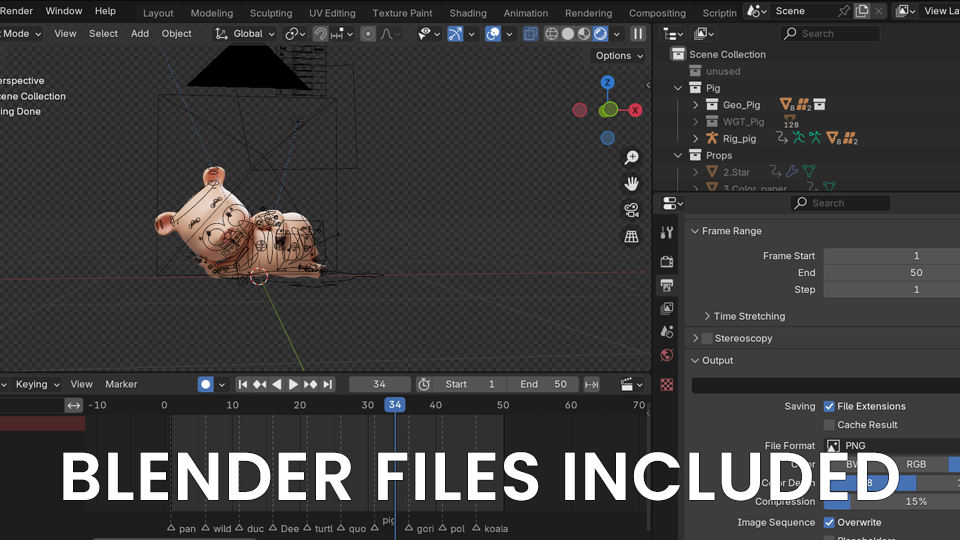Open the View Layer properties tab
Image resolution: width=960 pixels, height=540 pixels.
tap(667, 308)
